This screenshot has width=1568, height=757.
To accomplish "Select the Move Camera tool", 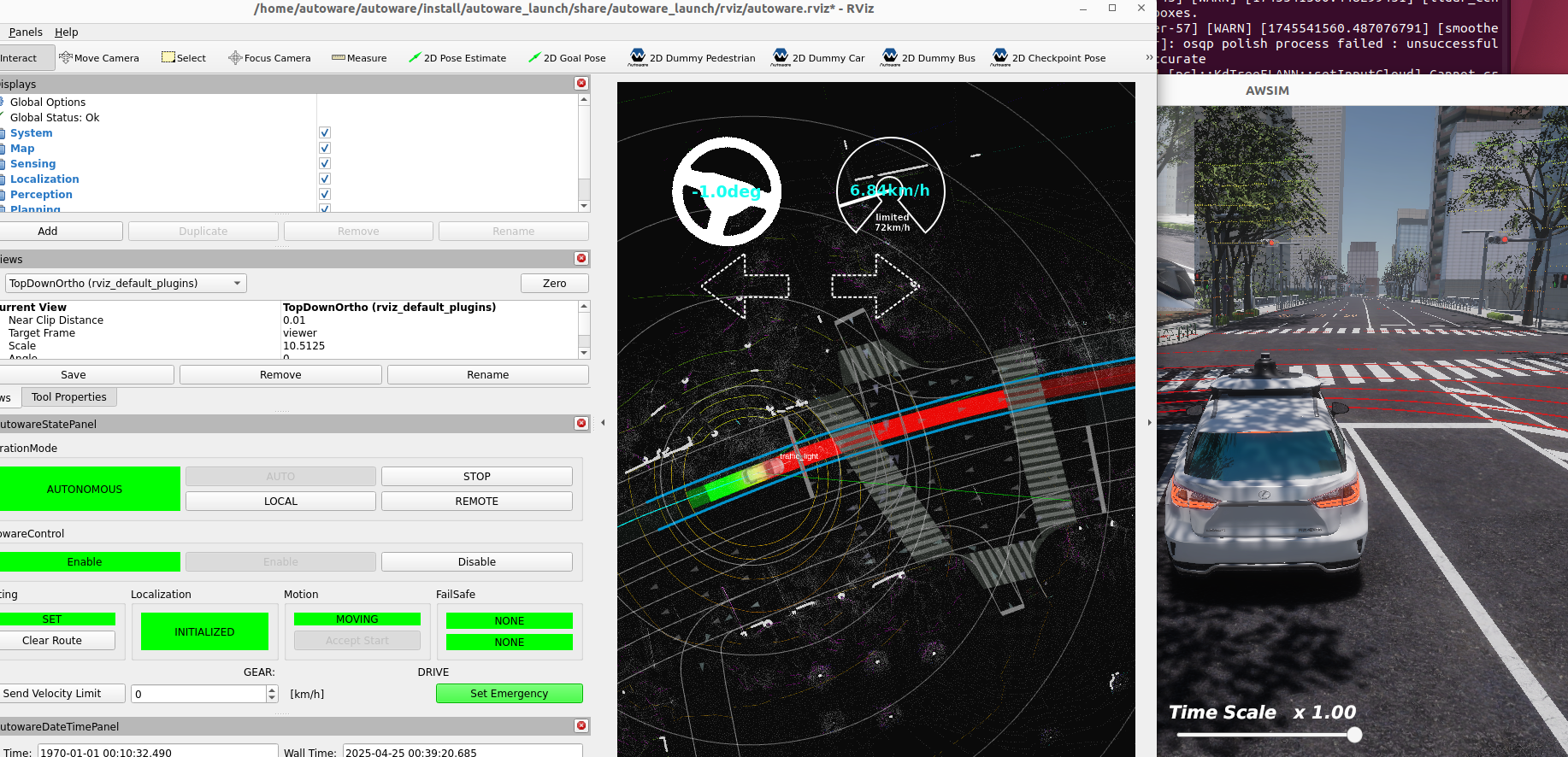I will (99, 58).
